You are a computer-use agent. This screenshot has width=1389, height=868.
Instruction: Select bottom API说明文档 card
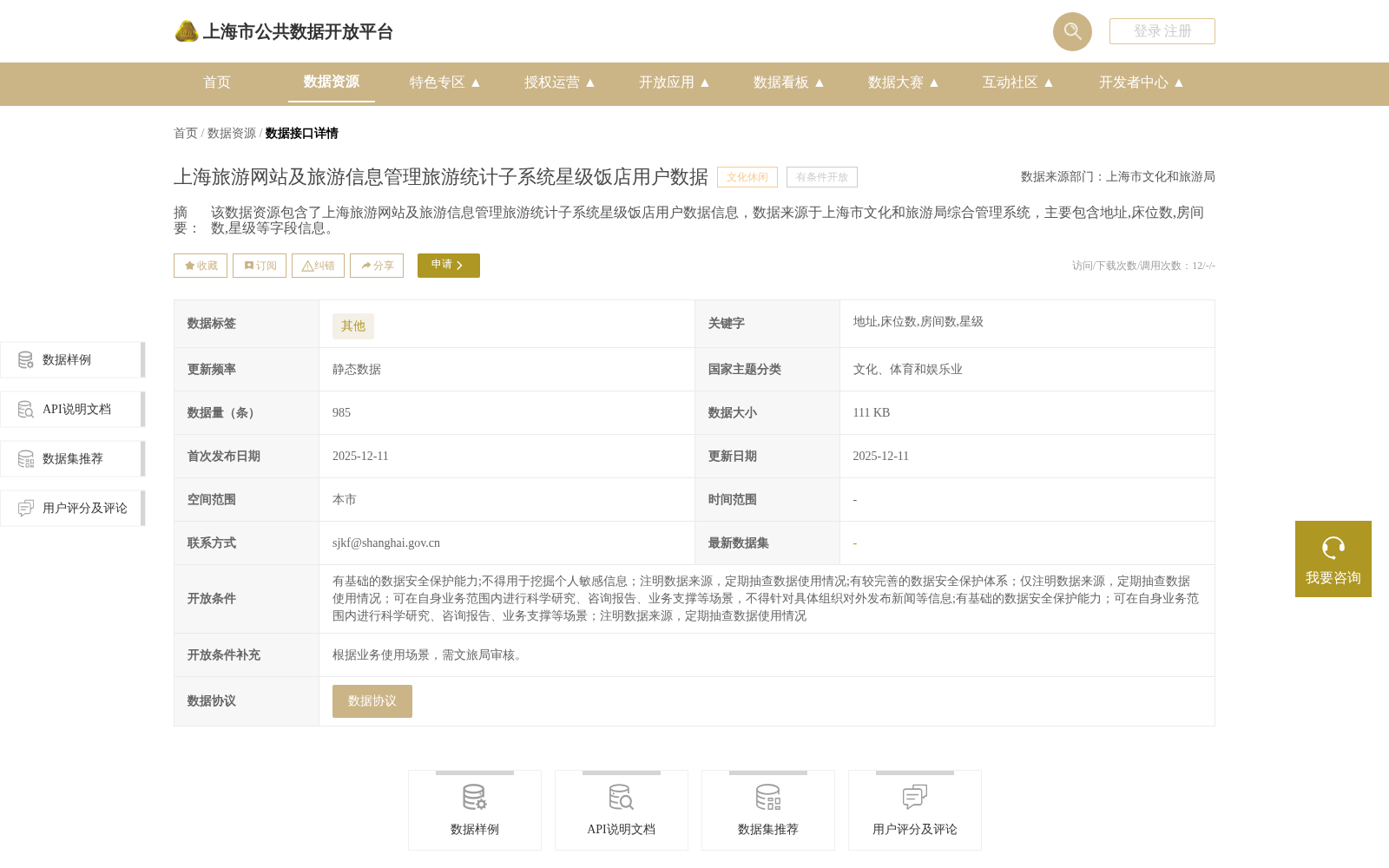click(x=622, y=810)
